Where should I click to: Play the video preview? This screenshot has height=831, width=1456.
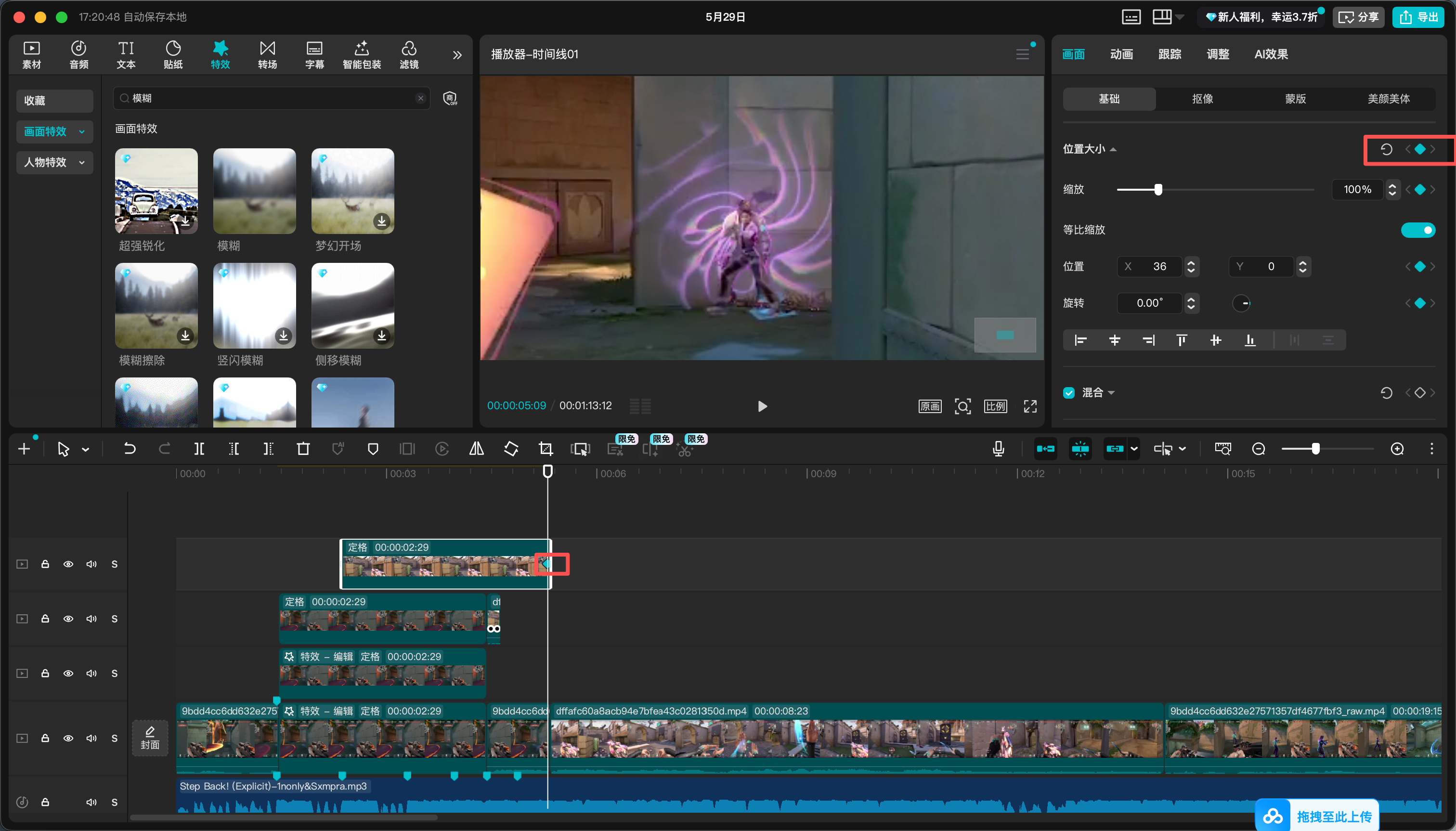point(762,406)
